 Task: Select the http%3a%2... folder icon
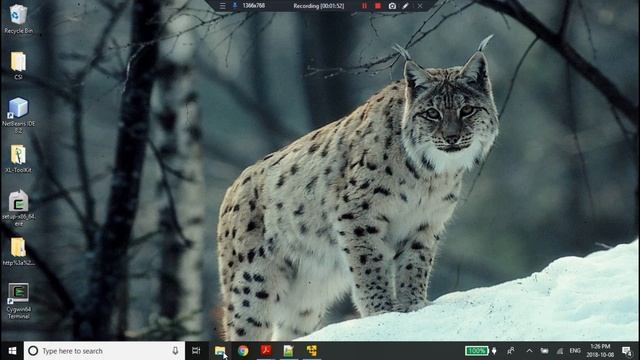point(18,252)
